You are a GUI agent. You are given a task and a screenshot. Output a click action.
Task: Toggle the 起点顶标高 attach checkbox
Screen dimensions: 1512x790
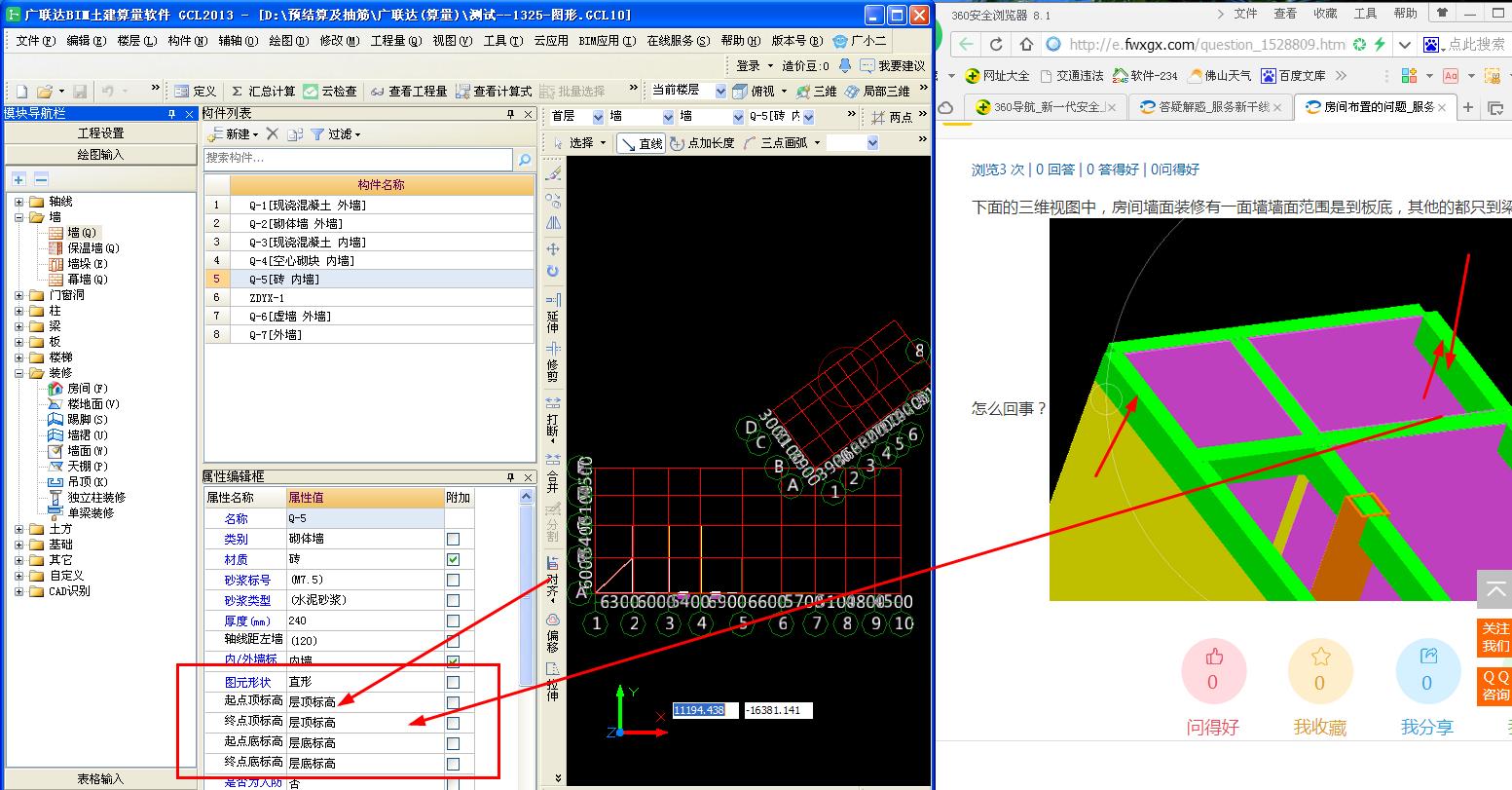pos(453,702)
